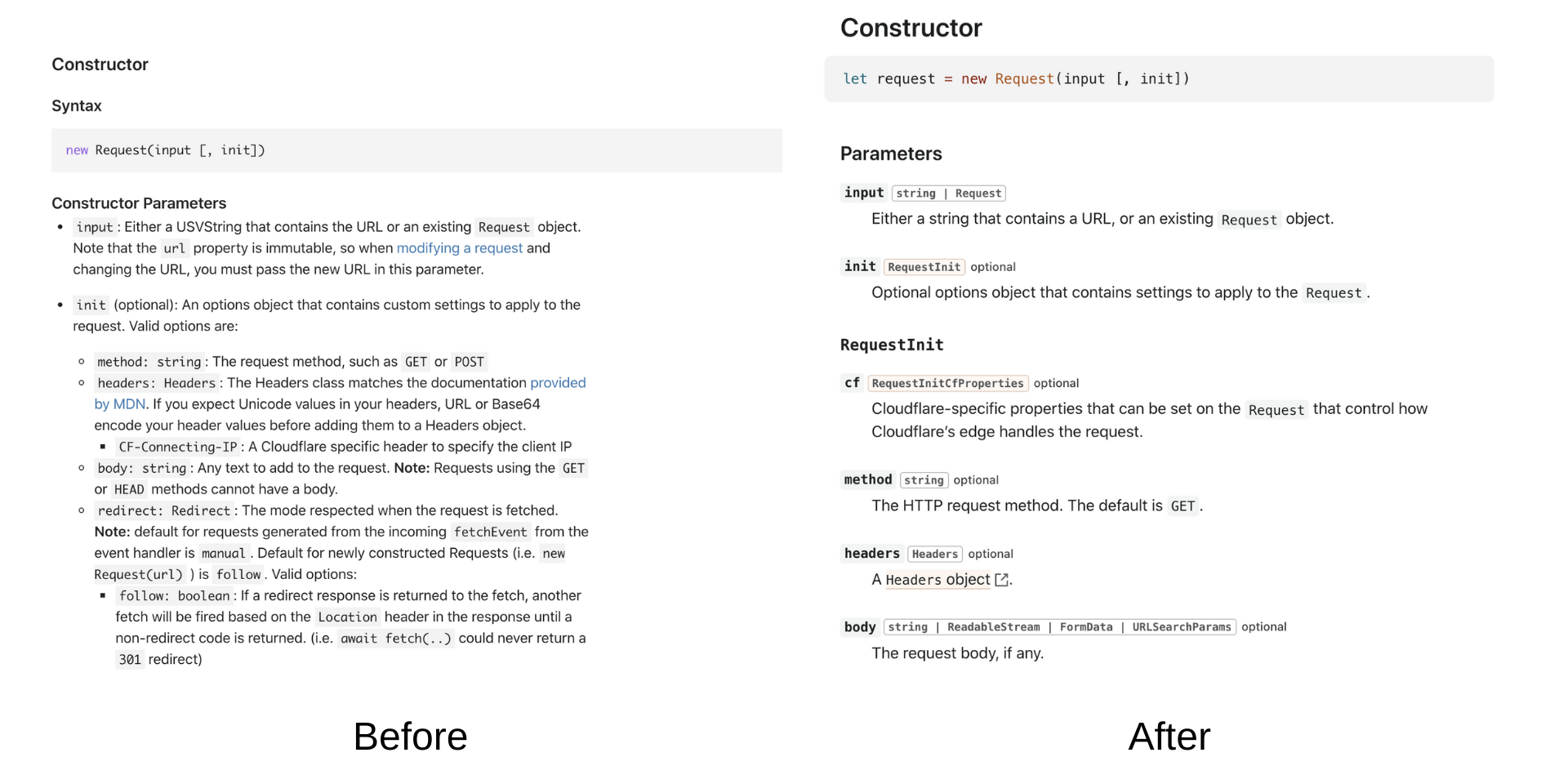This screenshot has width=1568, height=766.
Task: Click the RequestInitCfProperties type badge
Action: tap(947, 383)
